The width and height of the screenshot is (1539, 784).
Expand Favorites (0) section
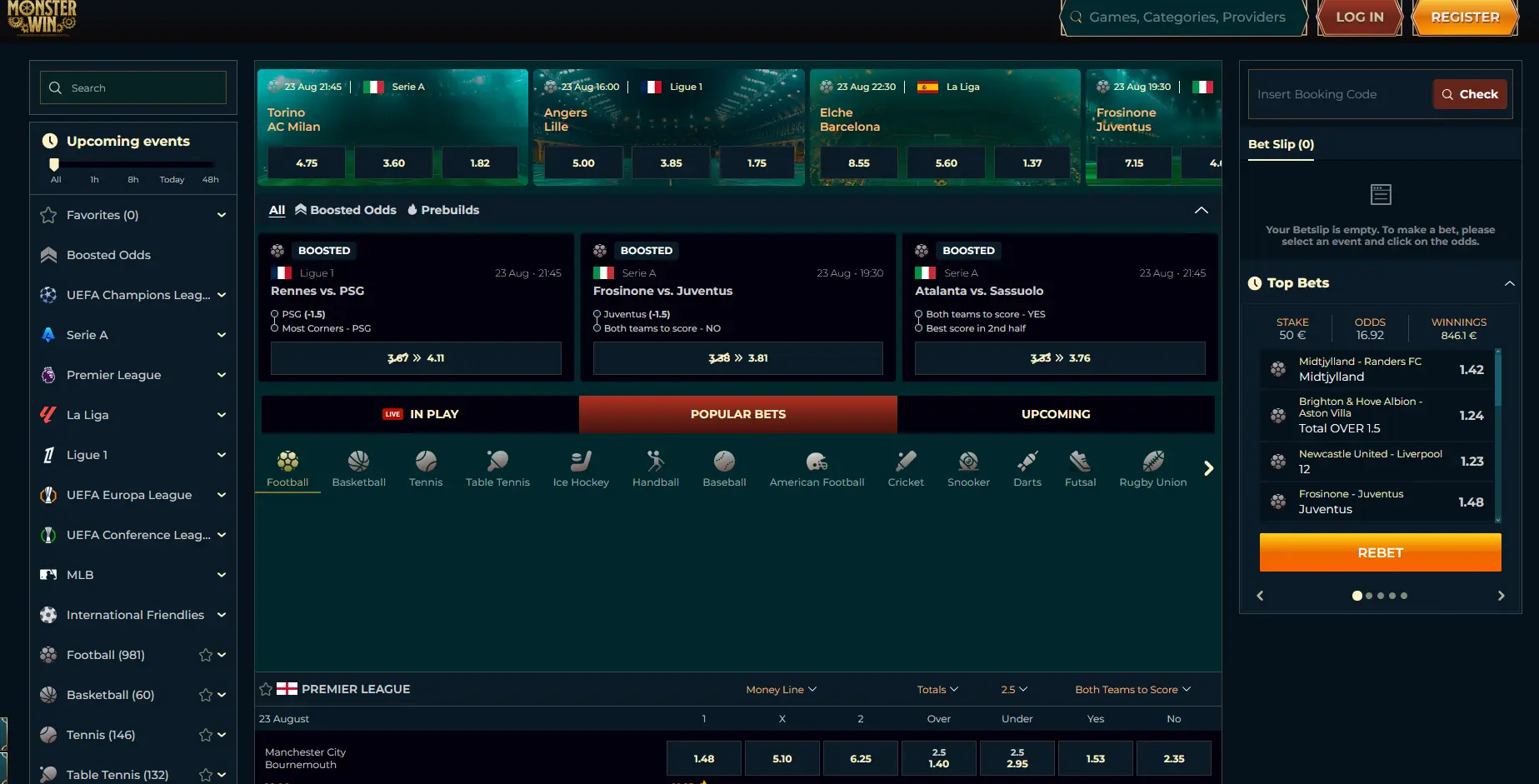222,215
